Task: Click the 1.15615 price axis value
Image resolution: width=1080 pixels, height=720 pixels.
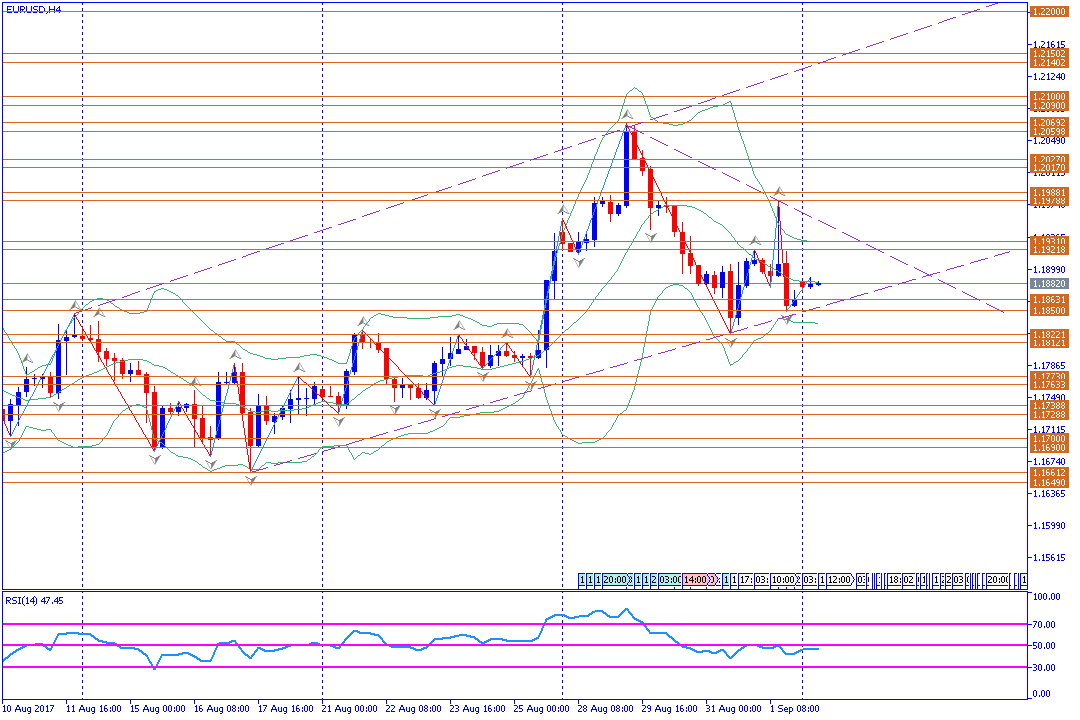Action: click(1049, 558)
